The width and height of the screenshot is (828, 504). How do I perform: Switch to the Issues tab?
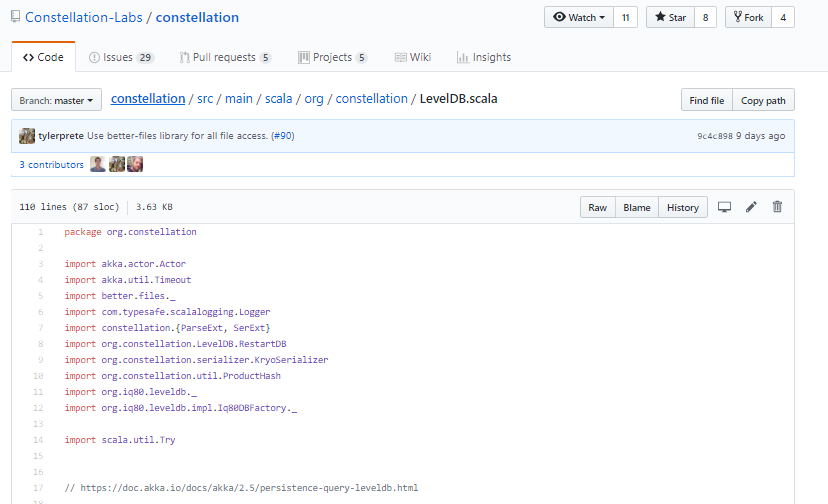tap(121, 57)
